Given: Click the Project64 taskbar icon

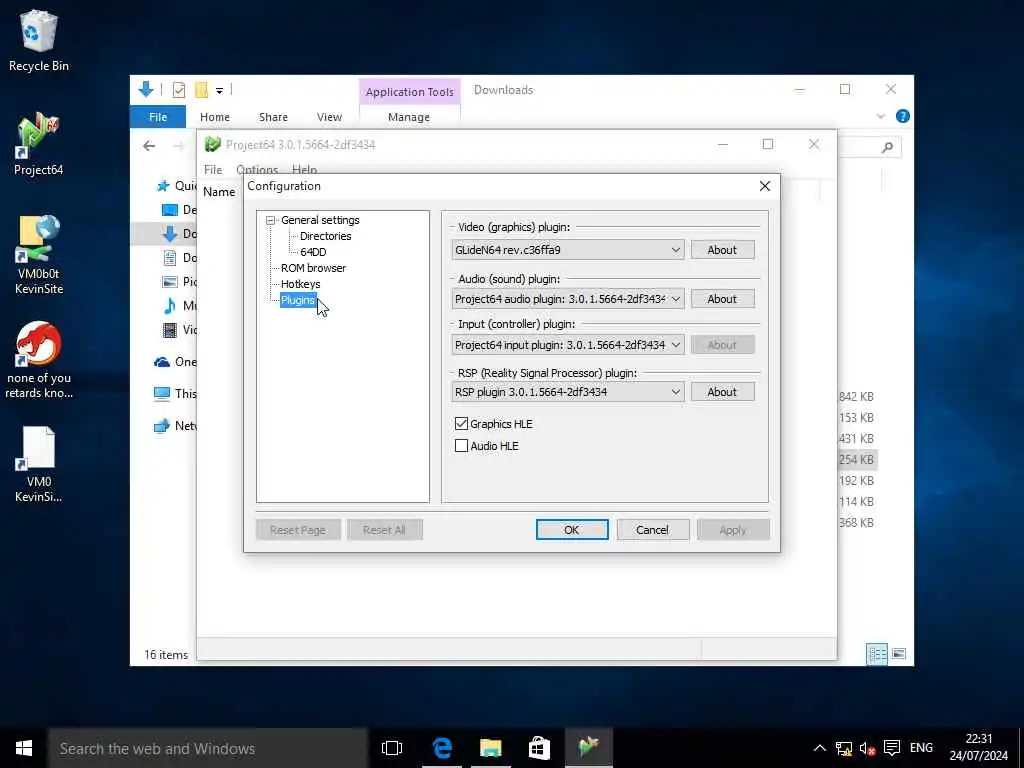Looking at the screenshot, I should [x=588, y=748].
